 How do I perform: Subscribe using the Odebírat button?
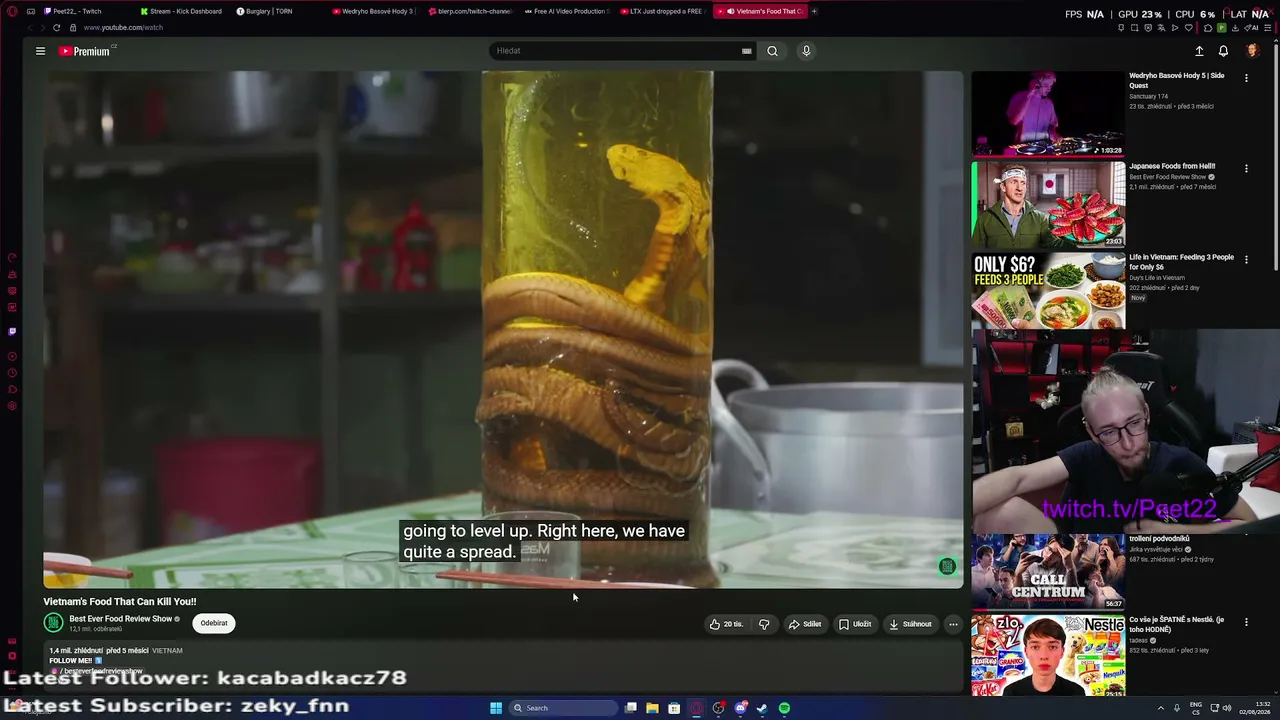(x=214, y=623)
